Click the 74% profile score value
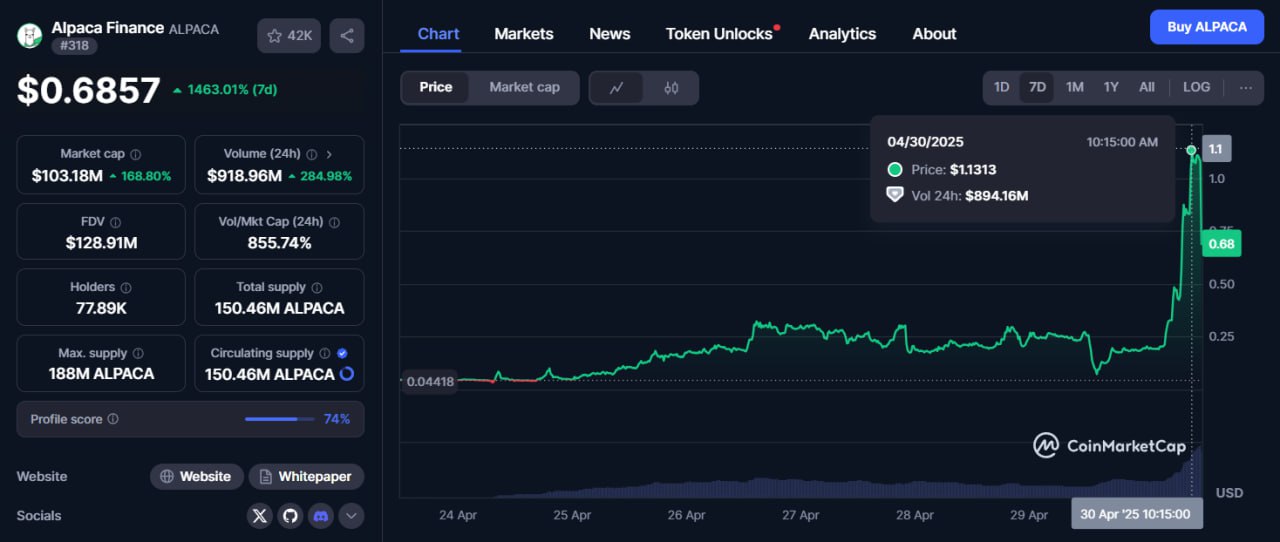 (337, 419)
